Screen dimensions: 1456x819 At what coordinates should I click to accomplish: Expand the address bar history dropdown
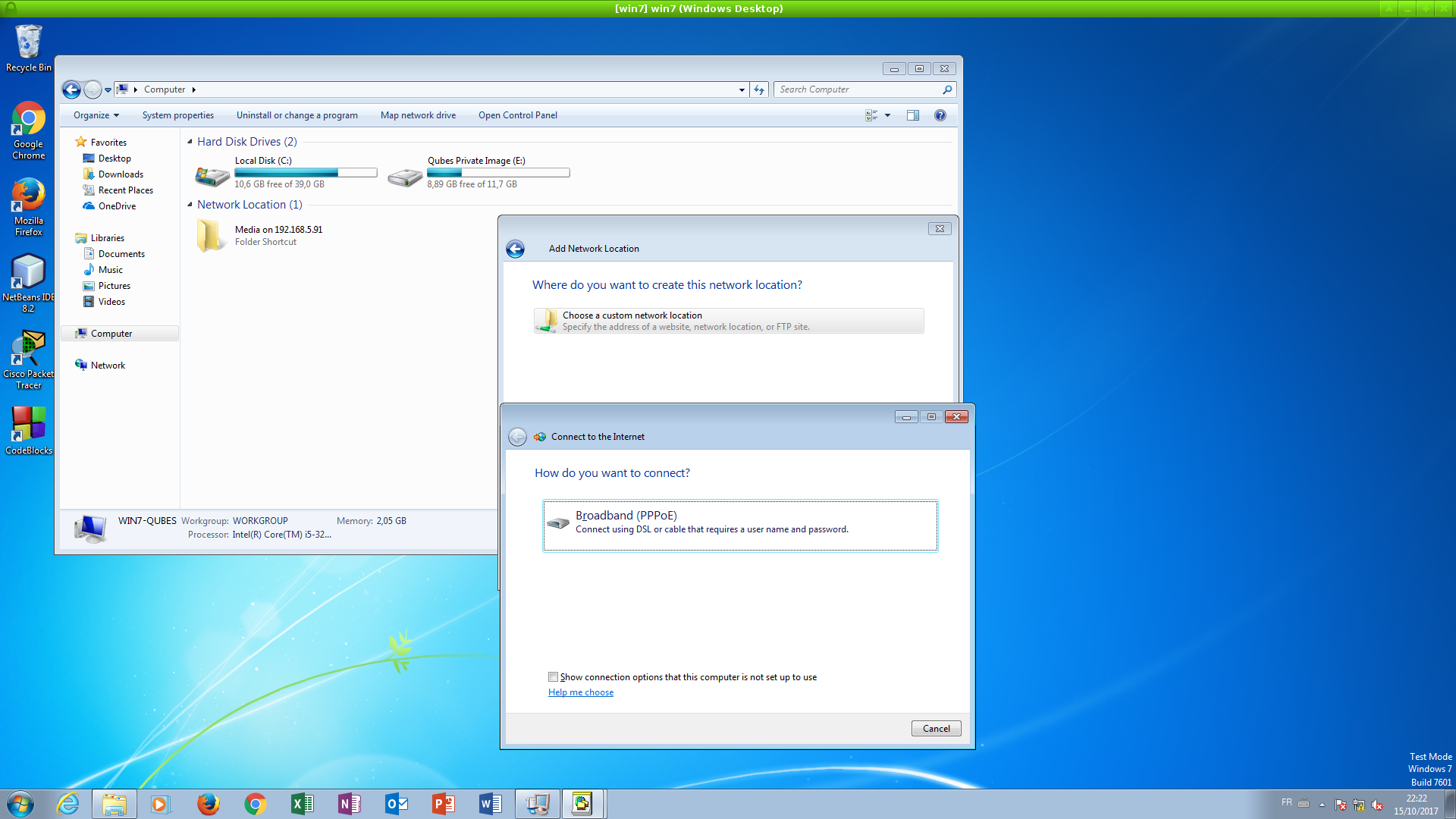click(x=742, y=89)
